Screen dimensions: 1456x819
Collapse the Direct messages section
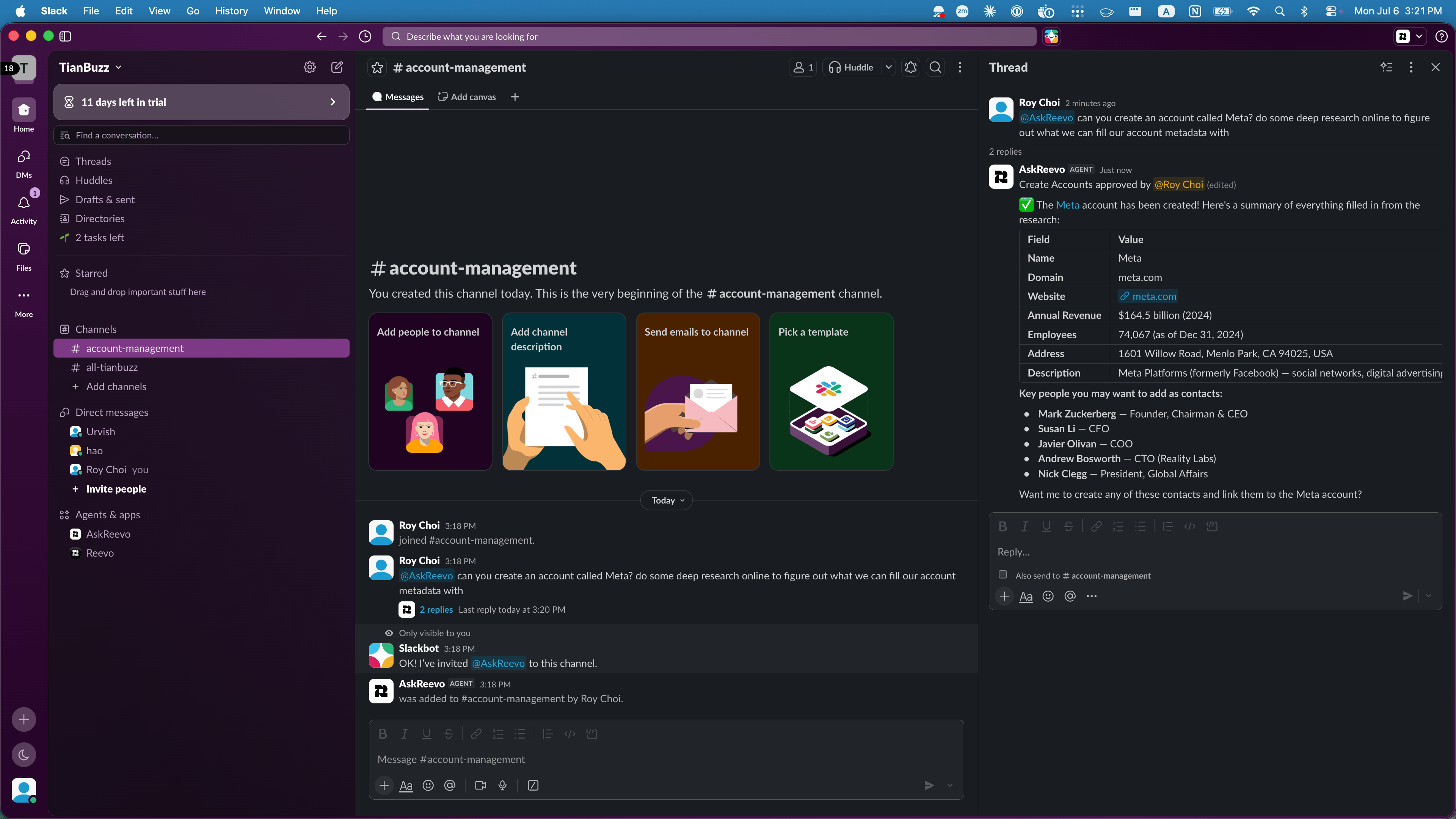click(x=111, y=413)
